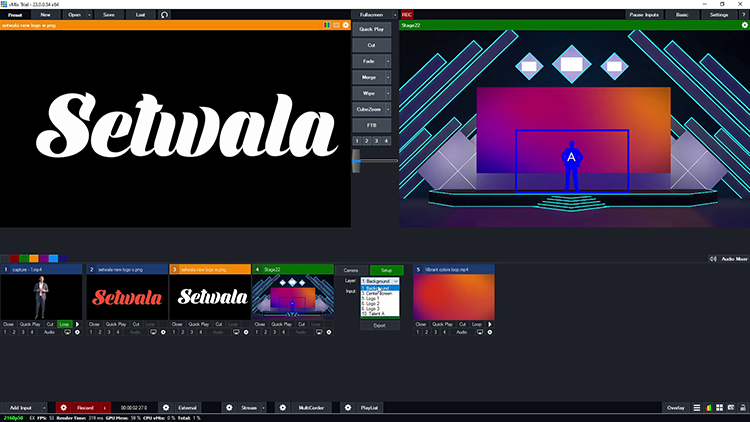Screen dimensions: 750x422
Task: Click the PlayList settings gear icon
Action: (347, 408)
